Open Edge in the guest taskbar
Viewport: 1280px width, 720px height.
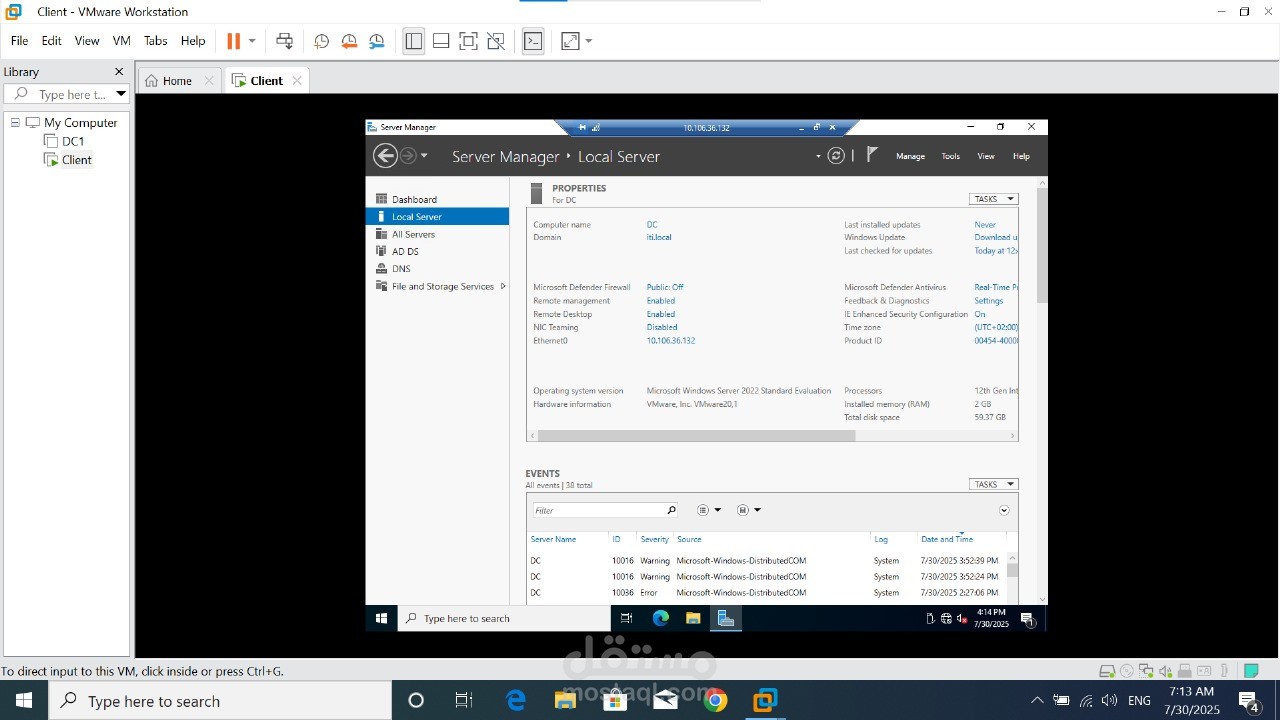[x=660, y=618]
